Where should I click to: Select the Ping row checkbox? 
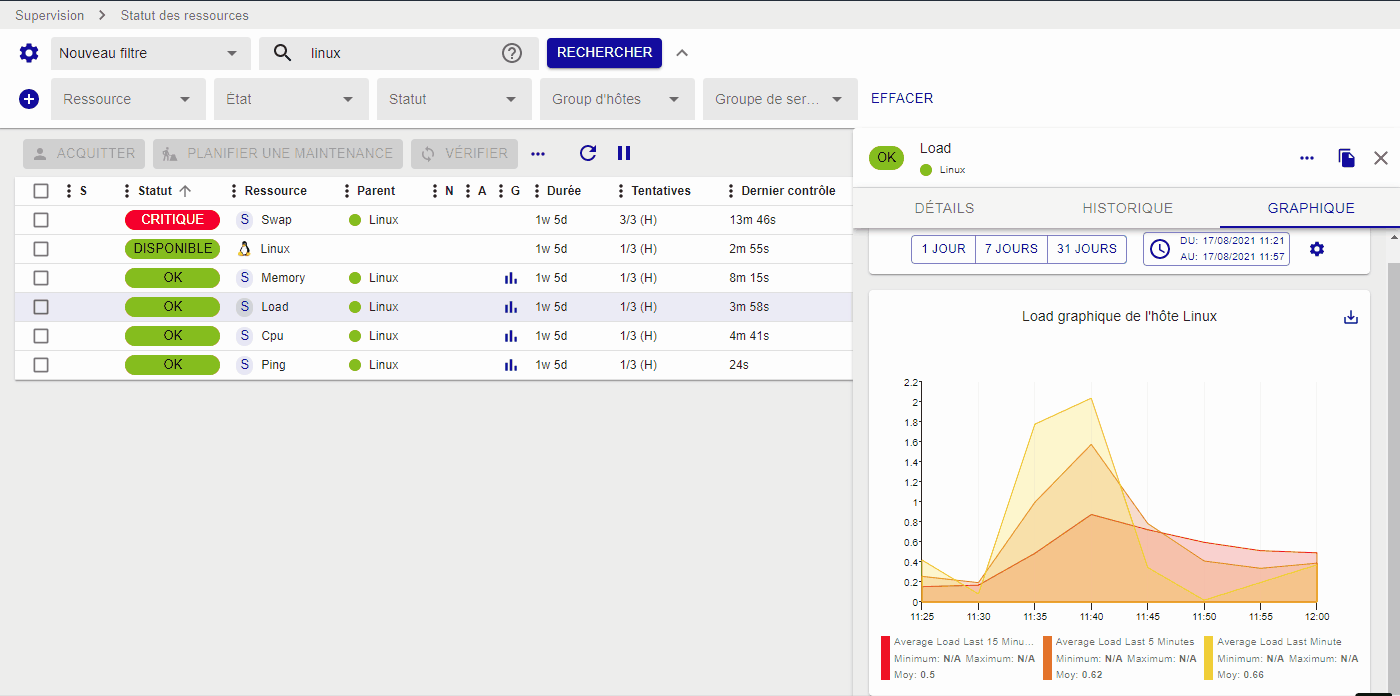coord(41,365)
